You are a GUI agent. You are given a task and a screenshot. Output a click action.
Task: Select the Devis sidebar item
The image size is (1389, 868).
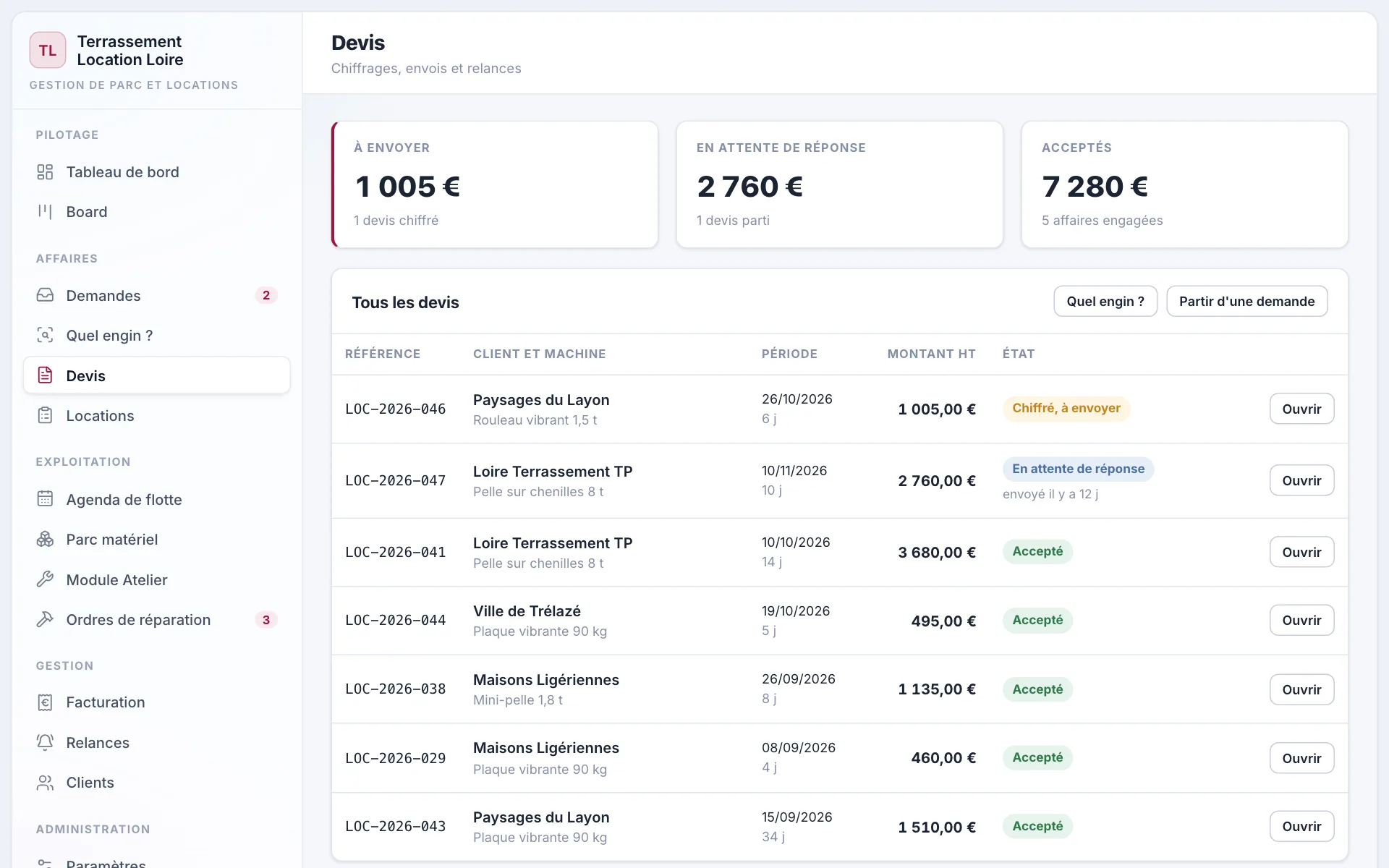click(x=157, y=375)
